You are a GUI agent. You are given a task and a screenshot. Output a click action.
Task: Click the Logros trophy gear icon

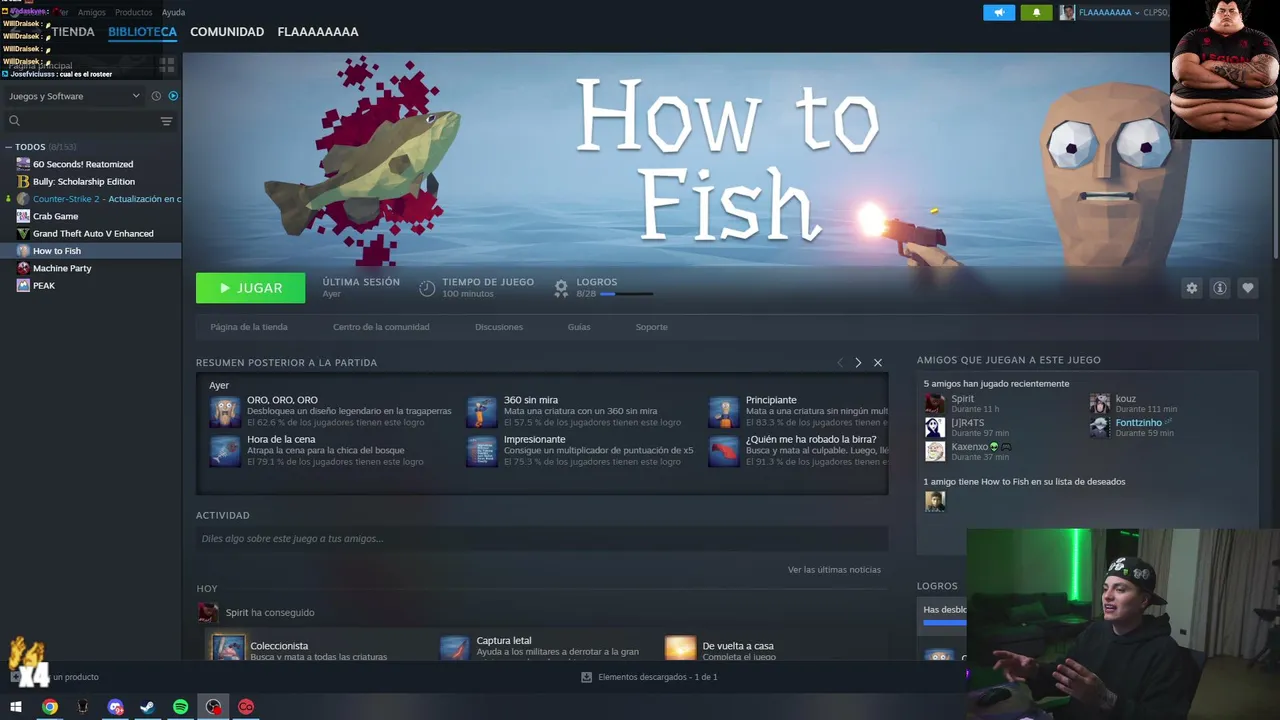click(561, 288)
